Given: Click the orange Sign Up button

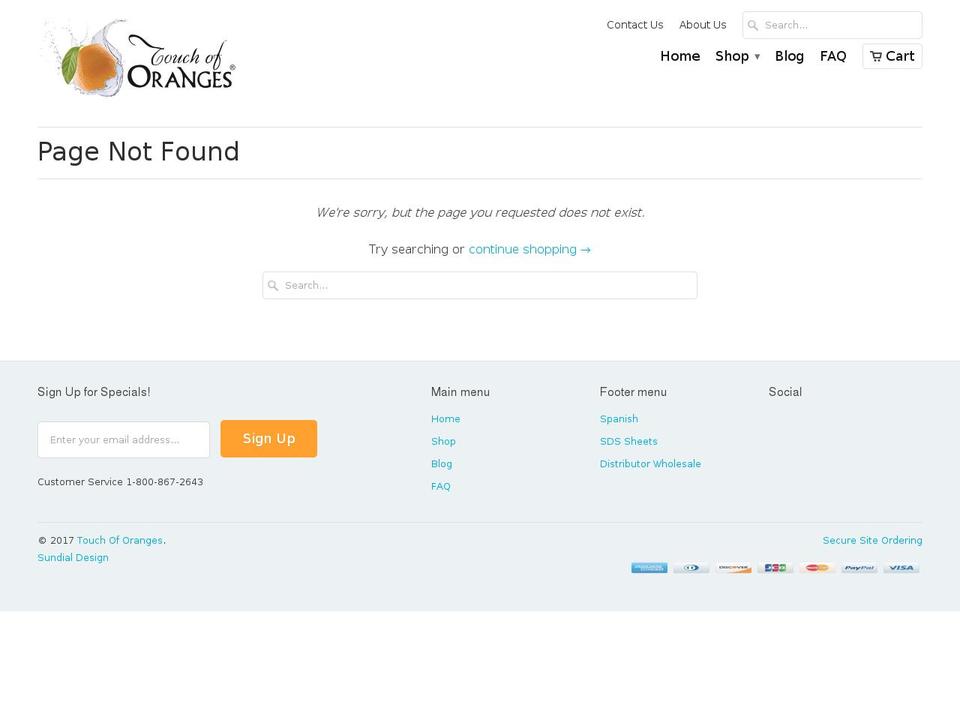Looking at the screenshot, I should click(269, 439).
